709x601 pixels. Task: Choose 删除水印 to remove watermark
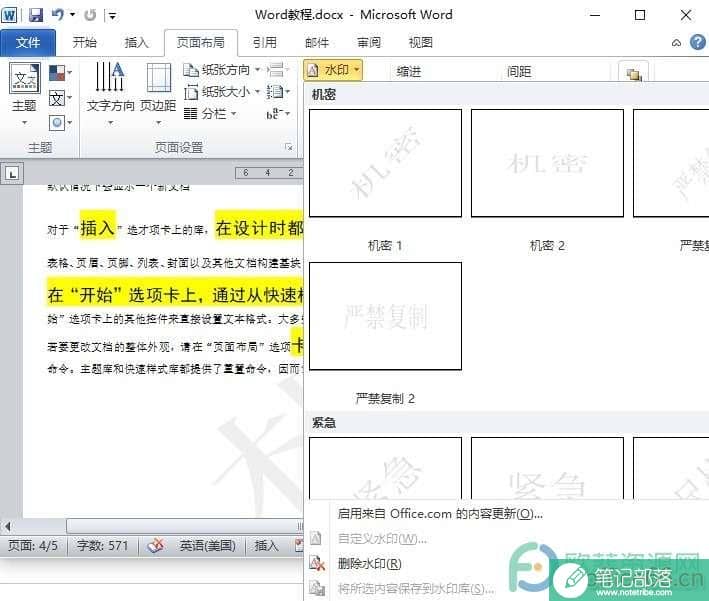click(369, 563)
